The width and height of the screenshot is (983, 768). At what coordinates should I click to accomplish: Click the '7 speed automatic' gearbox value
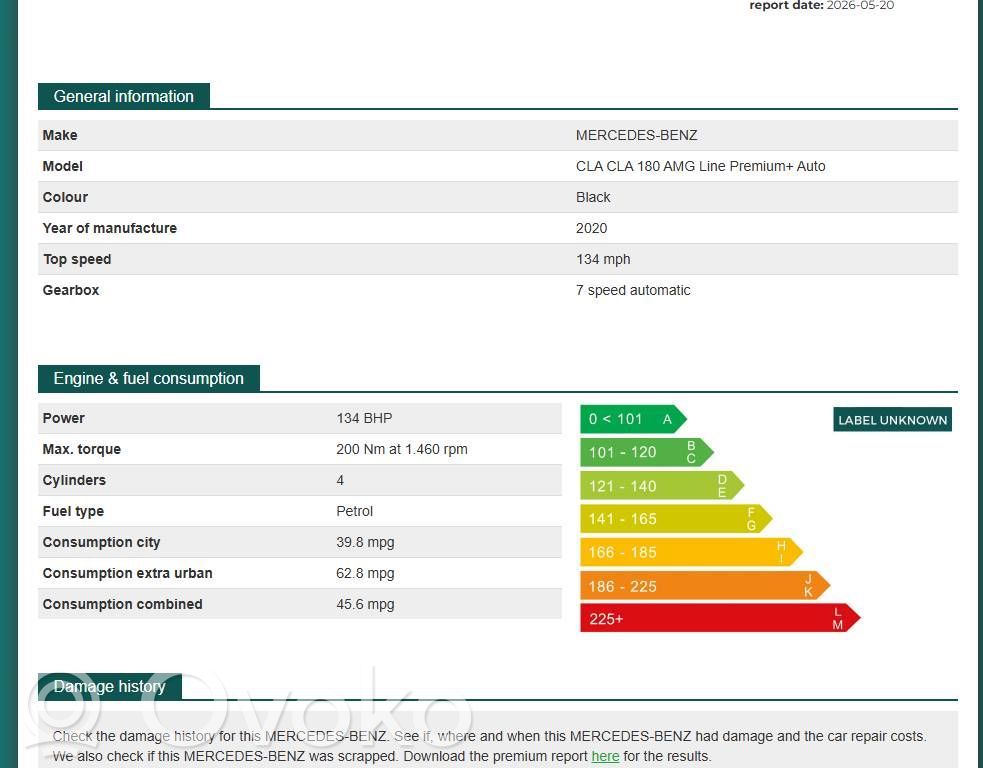[633, 290]
